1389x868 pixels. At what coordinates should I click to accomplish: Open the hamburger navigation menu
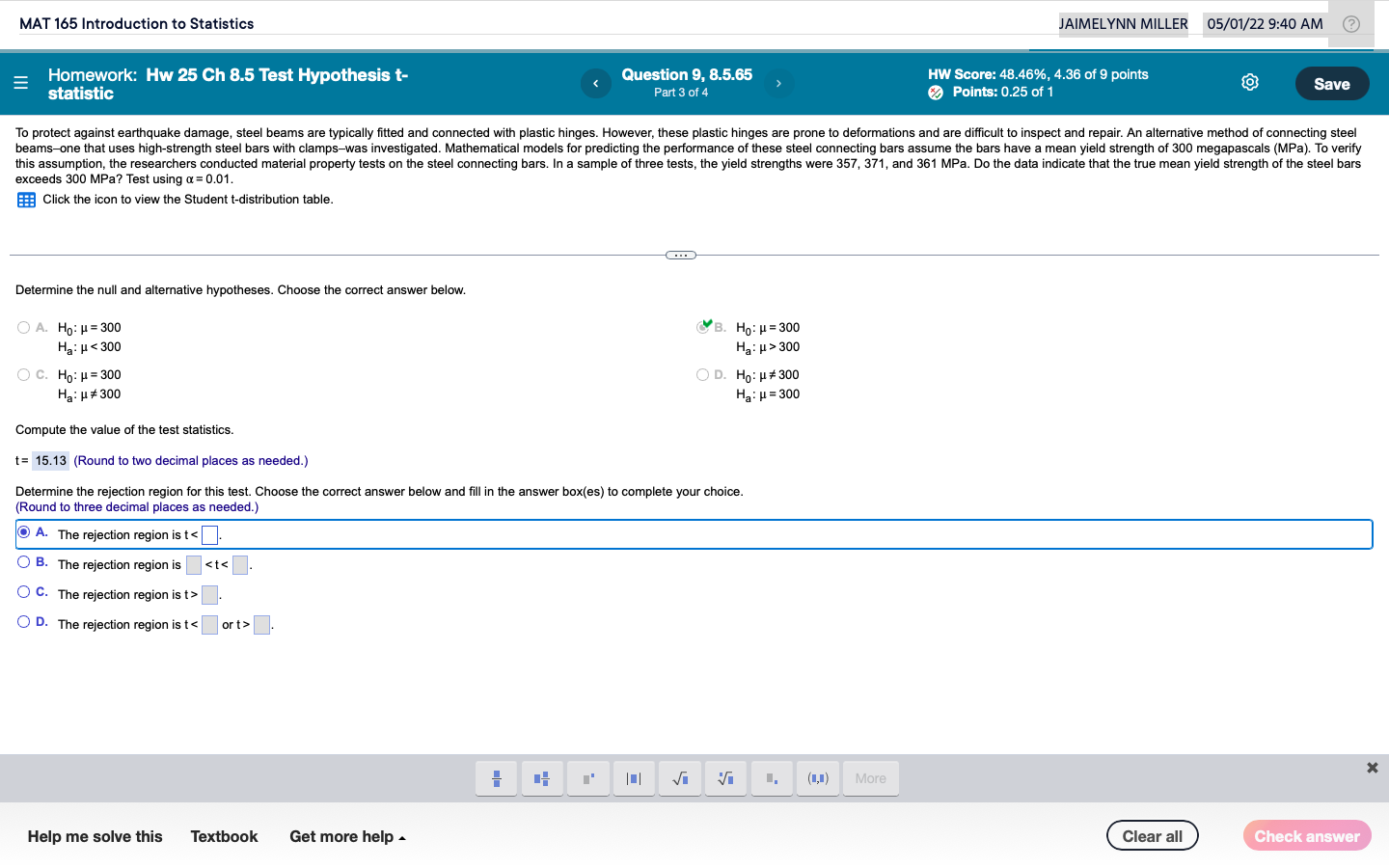point(20,83)
